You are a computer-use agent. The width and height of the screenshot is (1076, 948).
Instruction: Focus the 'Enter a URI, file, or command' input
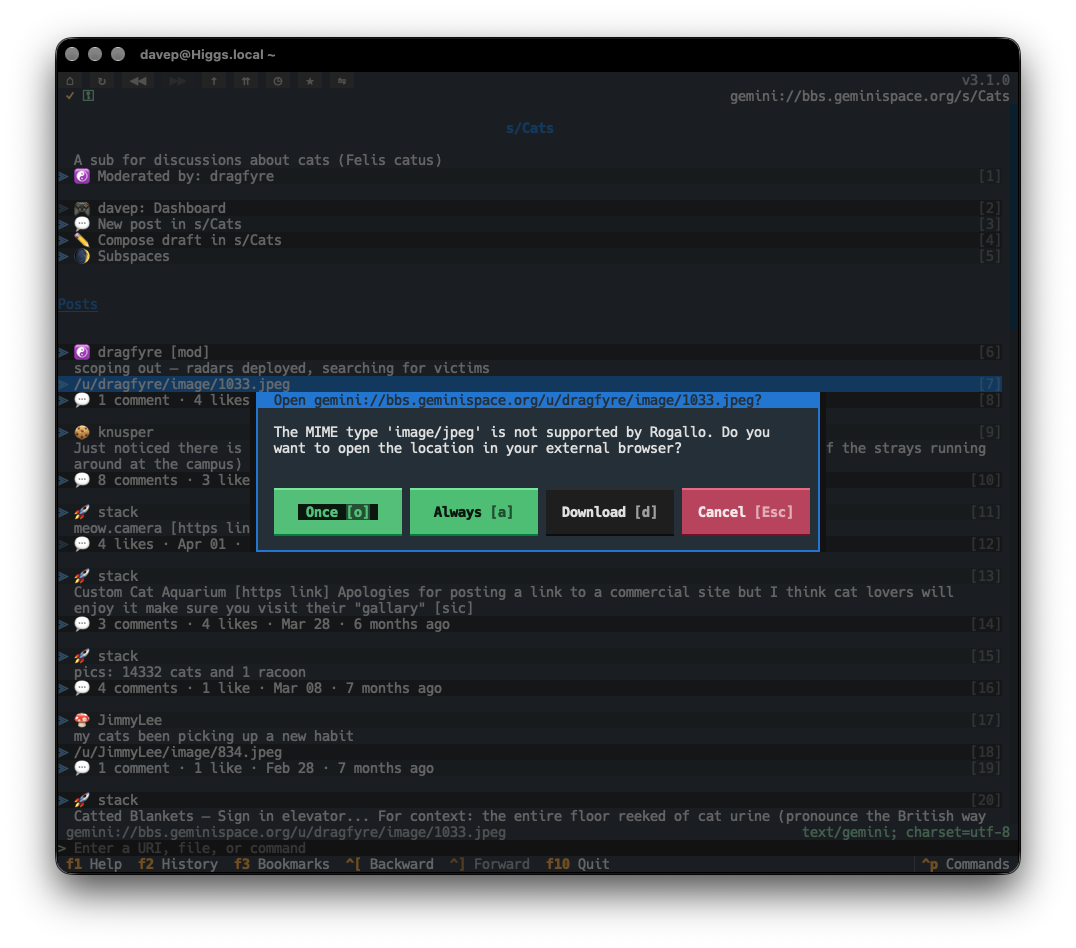[534, 848]
